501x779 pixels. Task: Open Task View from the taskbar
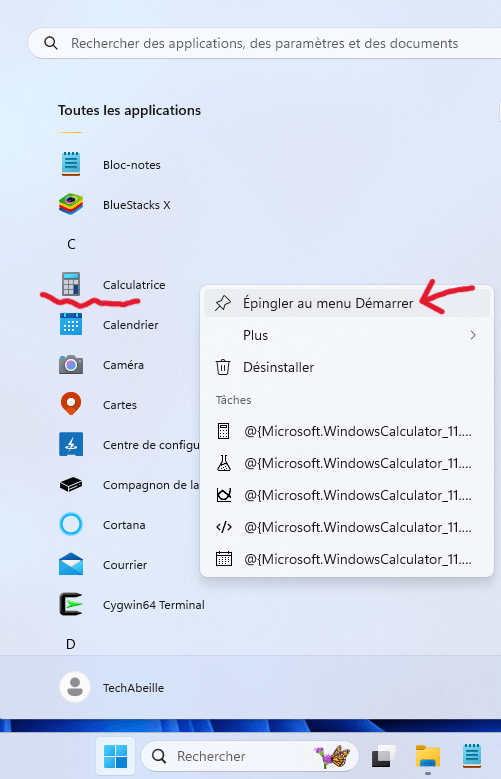coord(384,756)
